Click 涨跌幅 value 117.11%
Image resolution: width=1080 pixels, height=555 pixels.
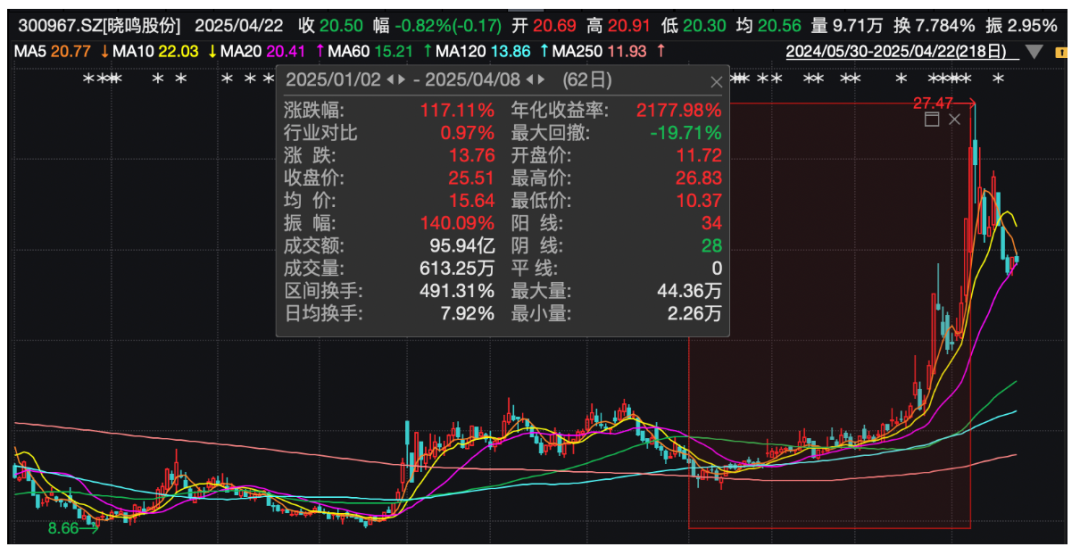click(457, 110)
